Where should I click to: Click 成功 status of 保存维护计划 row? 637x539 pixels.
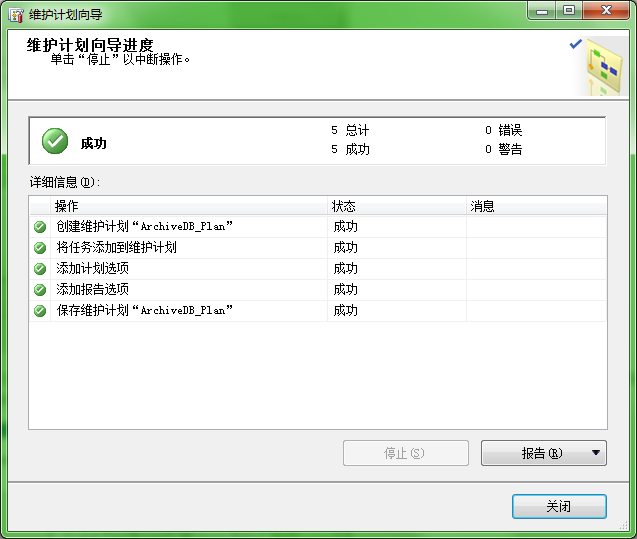345,311
